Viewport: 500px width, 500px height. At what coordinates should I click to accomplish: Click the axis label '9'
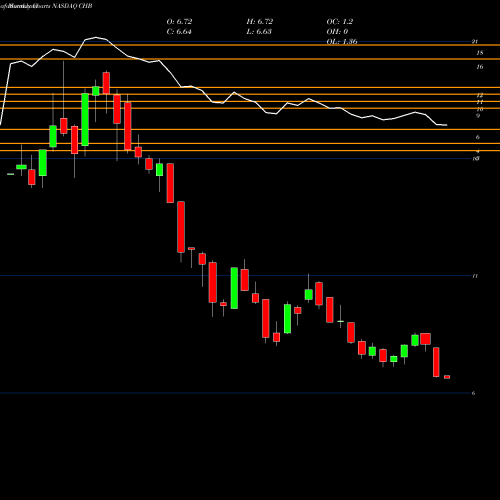(478, 116)
